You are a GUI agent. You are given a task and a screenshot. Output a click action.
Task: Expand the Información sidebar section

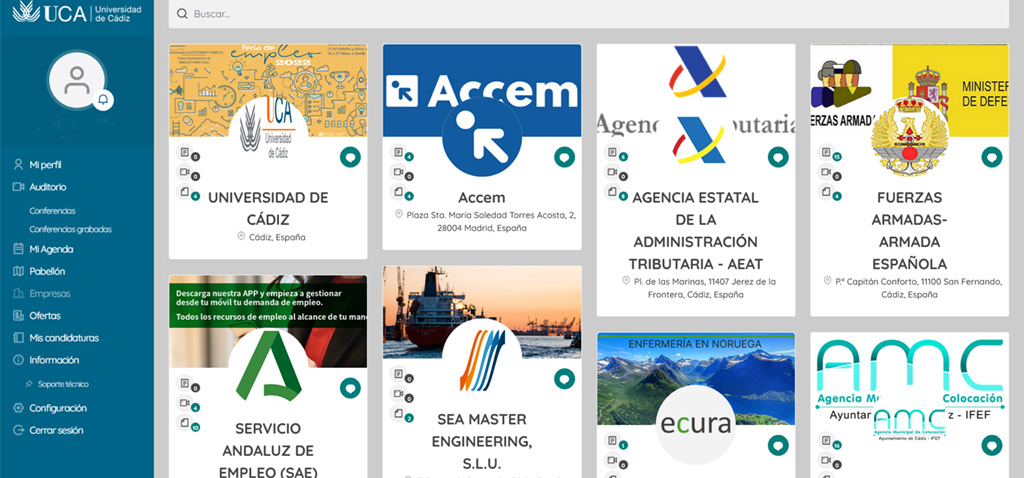(54, 360)
